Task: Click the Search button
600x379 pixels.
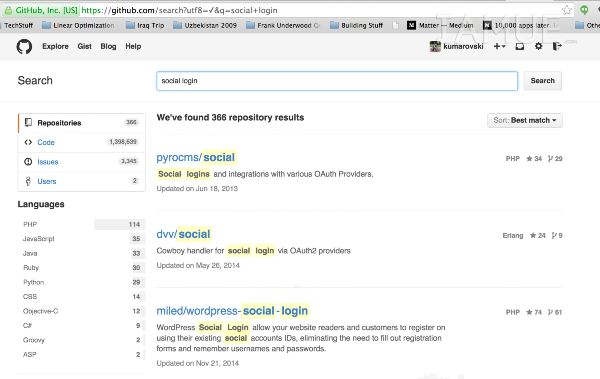Action: click(543, 81)
